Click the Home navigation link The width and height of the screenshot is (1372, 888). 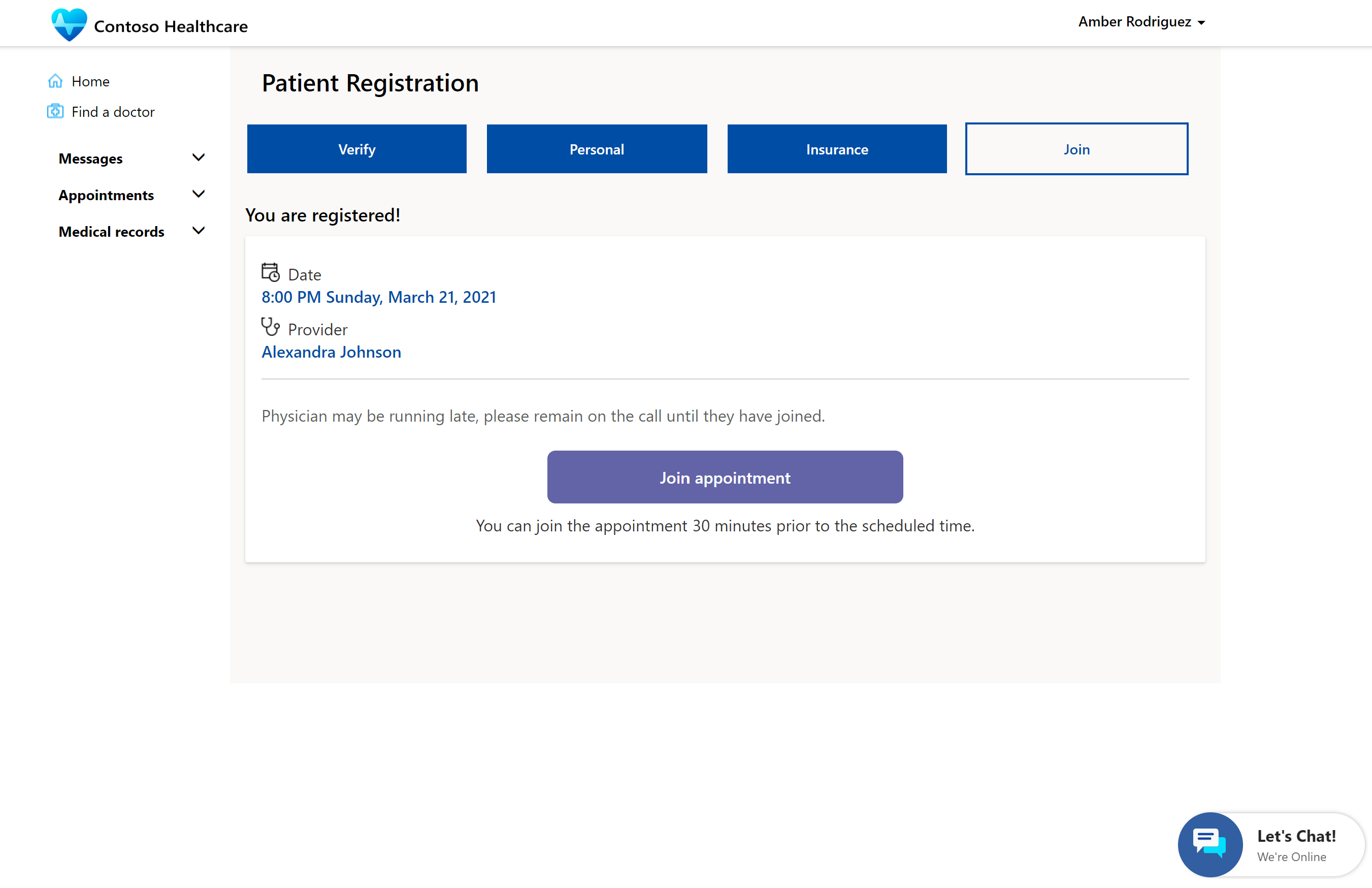(x=91, y=80)
